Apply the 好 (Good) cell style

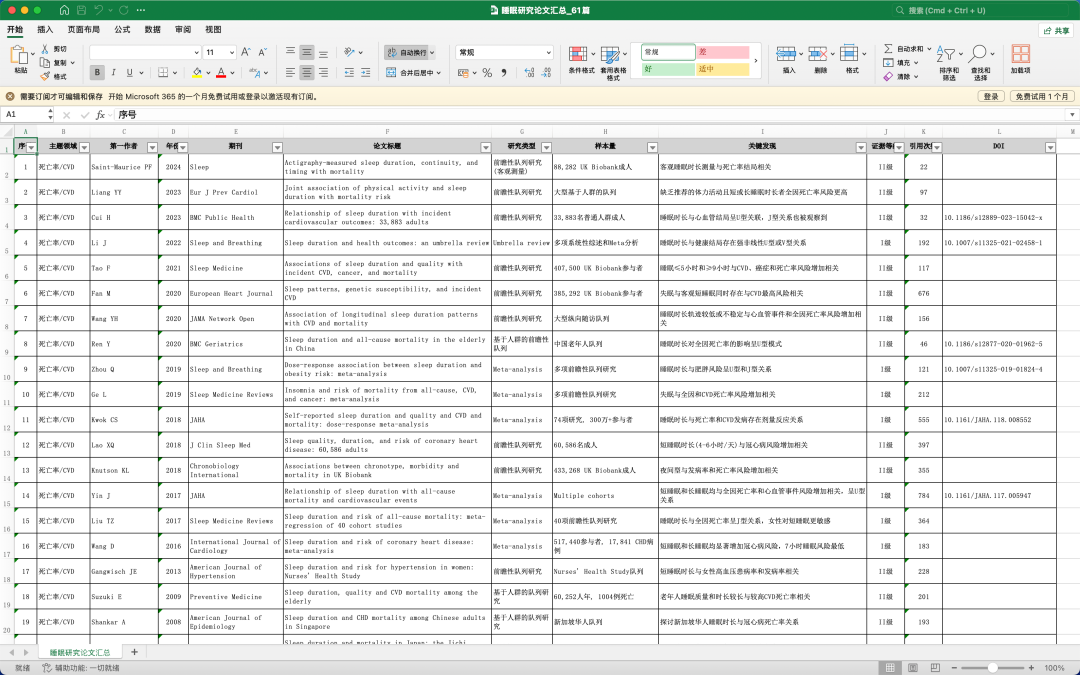[668, 69]
